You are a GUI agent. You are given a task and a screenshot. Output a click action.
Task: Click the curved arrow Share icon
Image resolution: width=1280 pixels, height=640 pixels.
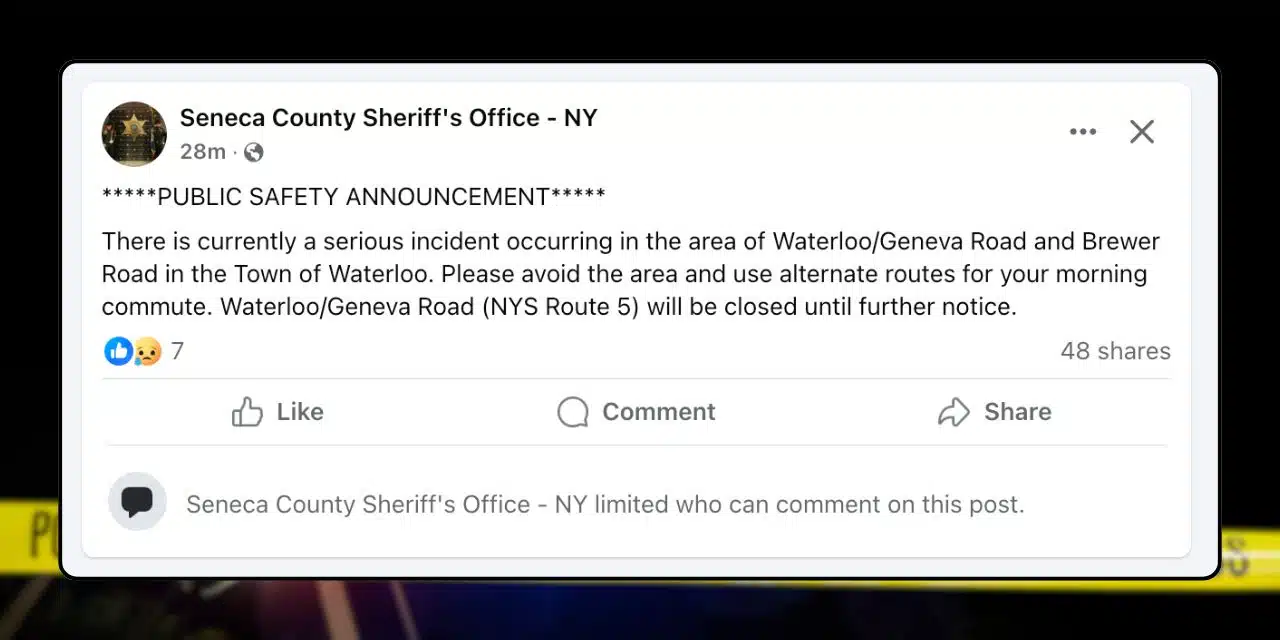[x=954, y=412]
